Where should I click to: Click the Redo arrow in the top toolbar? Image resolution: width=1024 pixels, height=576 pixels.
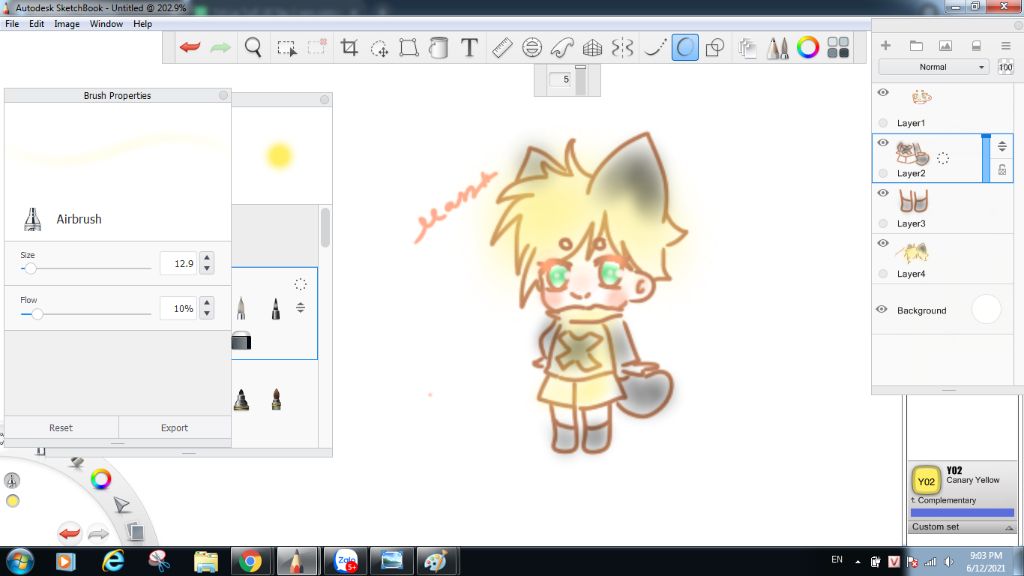221,47
